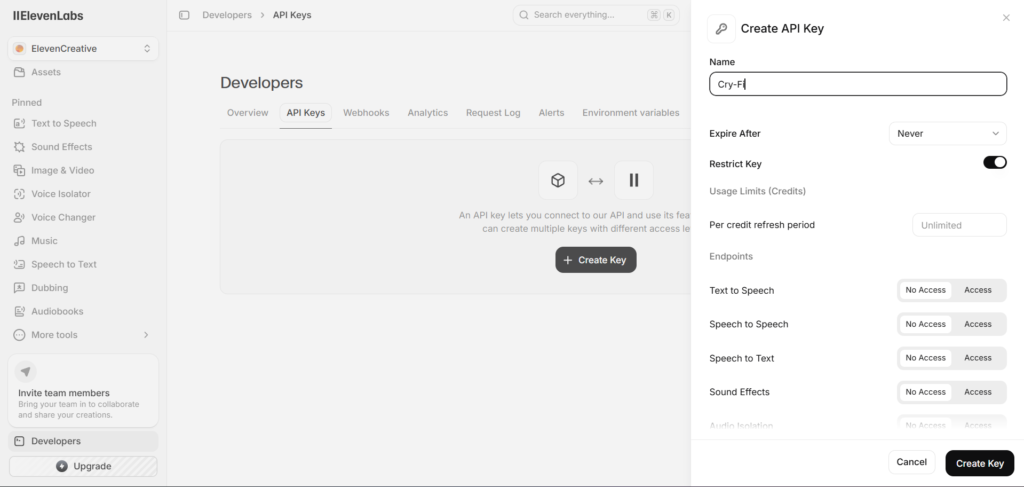Open the Voice Isolator sidebar icon
Image resolution: width=1024 pixels, height=487 pixels.
click(x=20, y=194)
